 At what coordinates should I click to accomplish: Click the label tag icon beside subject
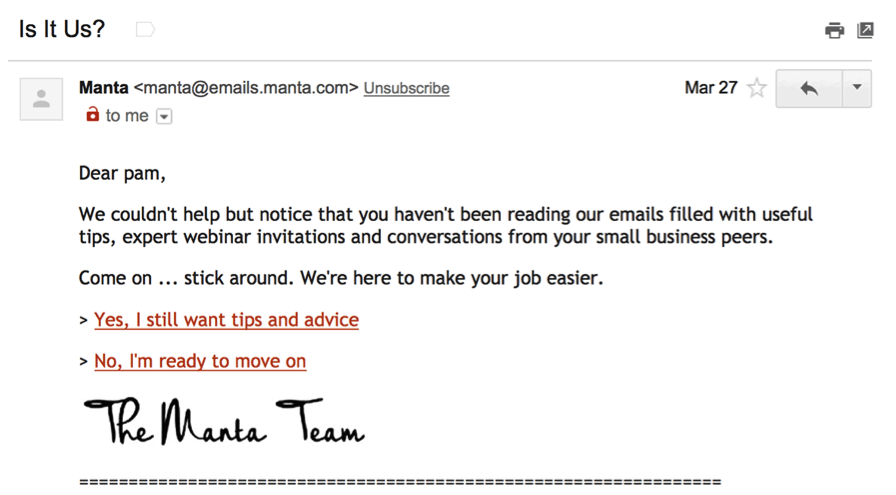(x=145, y=29)
